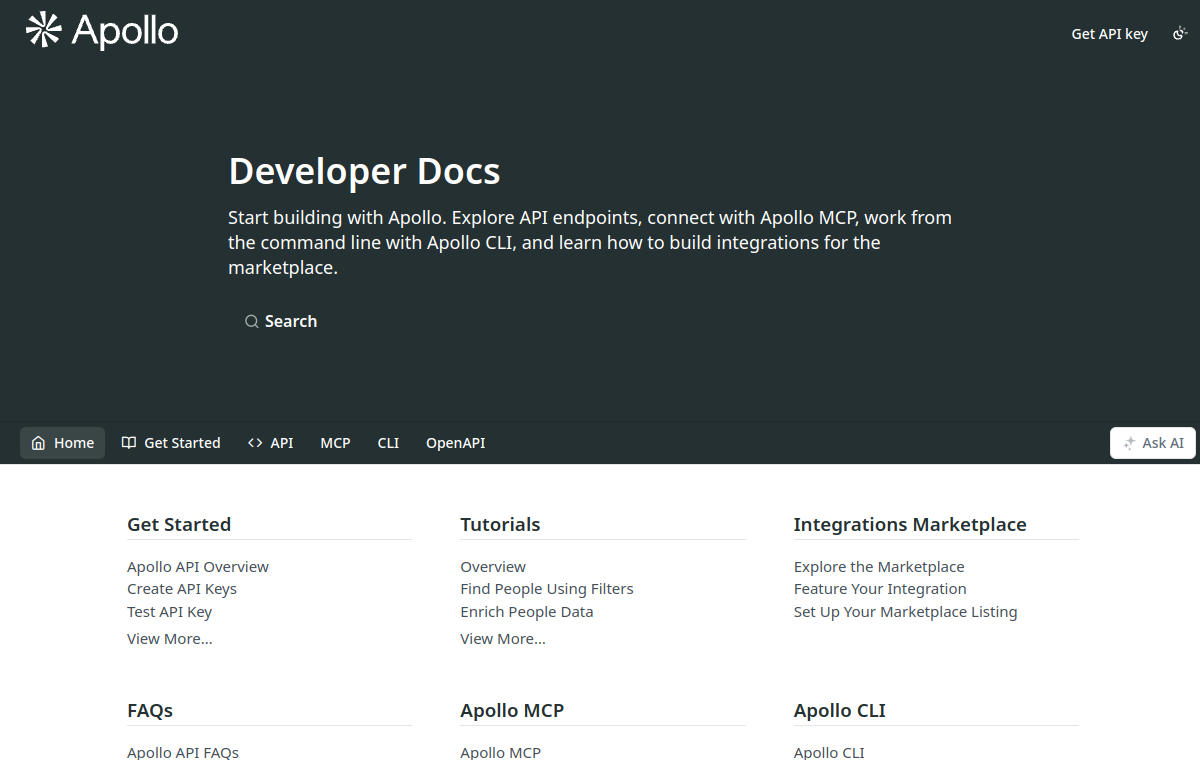The height and width of the screenshot is (760, 1200).
Task: Click the Developer Docs title
Action: 365,171
